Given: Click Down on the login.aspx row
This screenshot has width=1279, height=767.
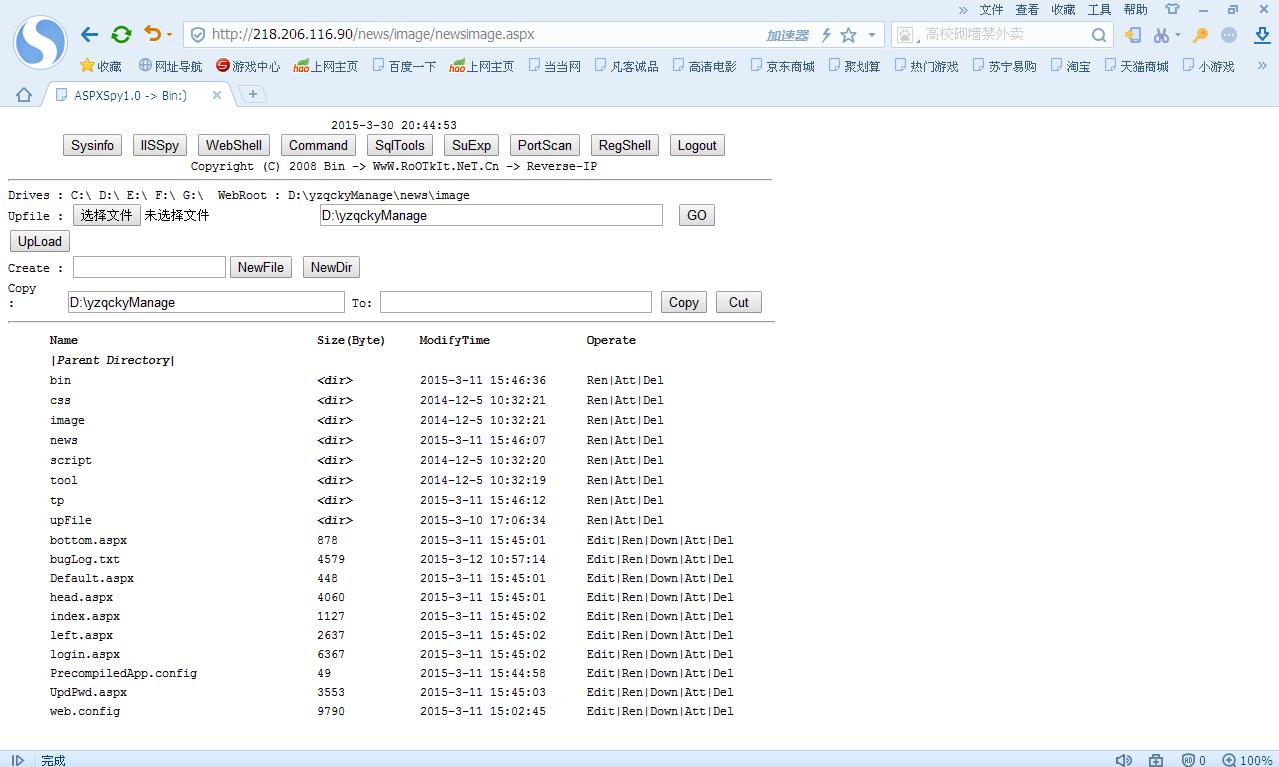Looking at the screenshot, I should 664,654.
